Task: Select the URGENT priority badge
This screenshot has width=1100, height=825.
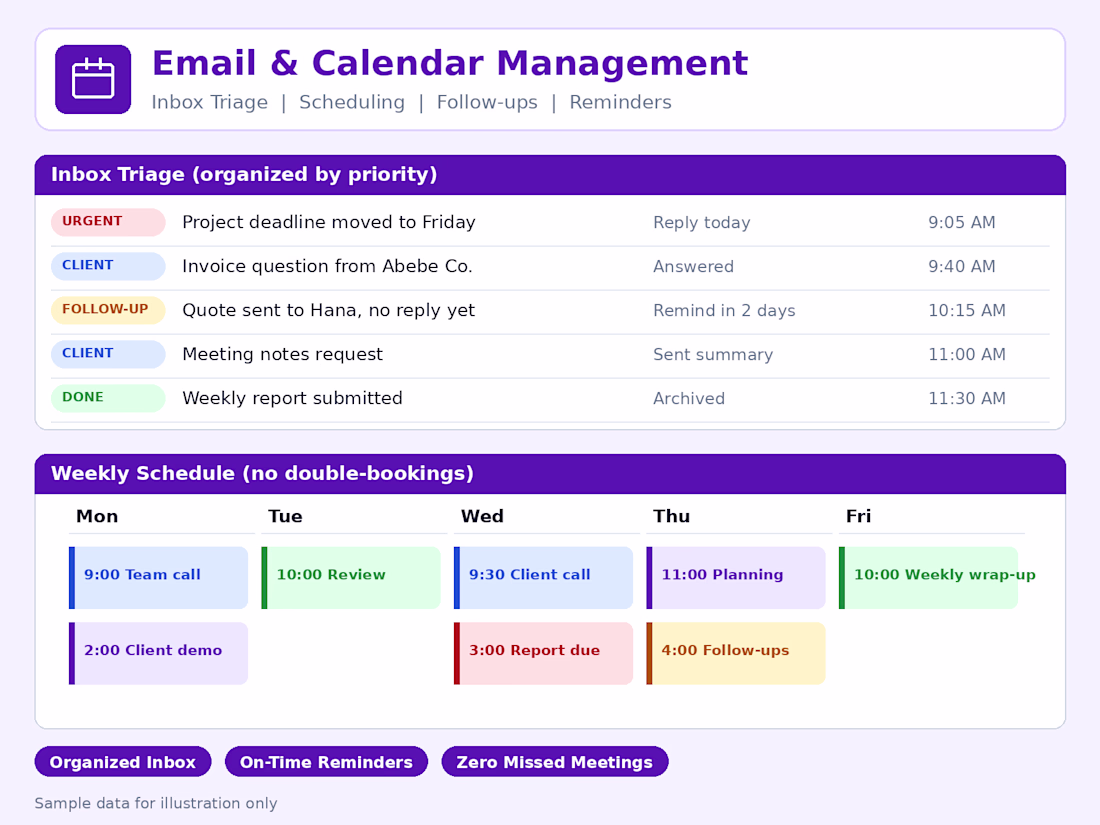Action: 108,222
